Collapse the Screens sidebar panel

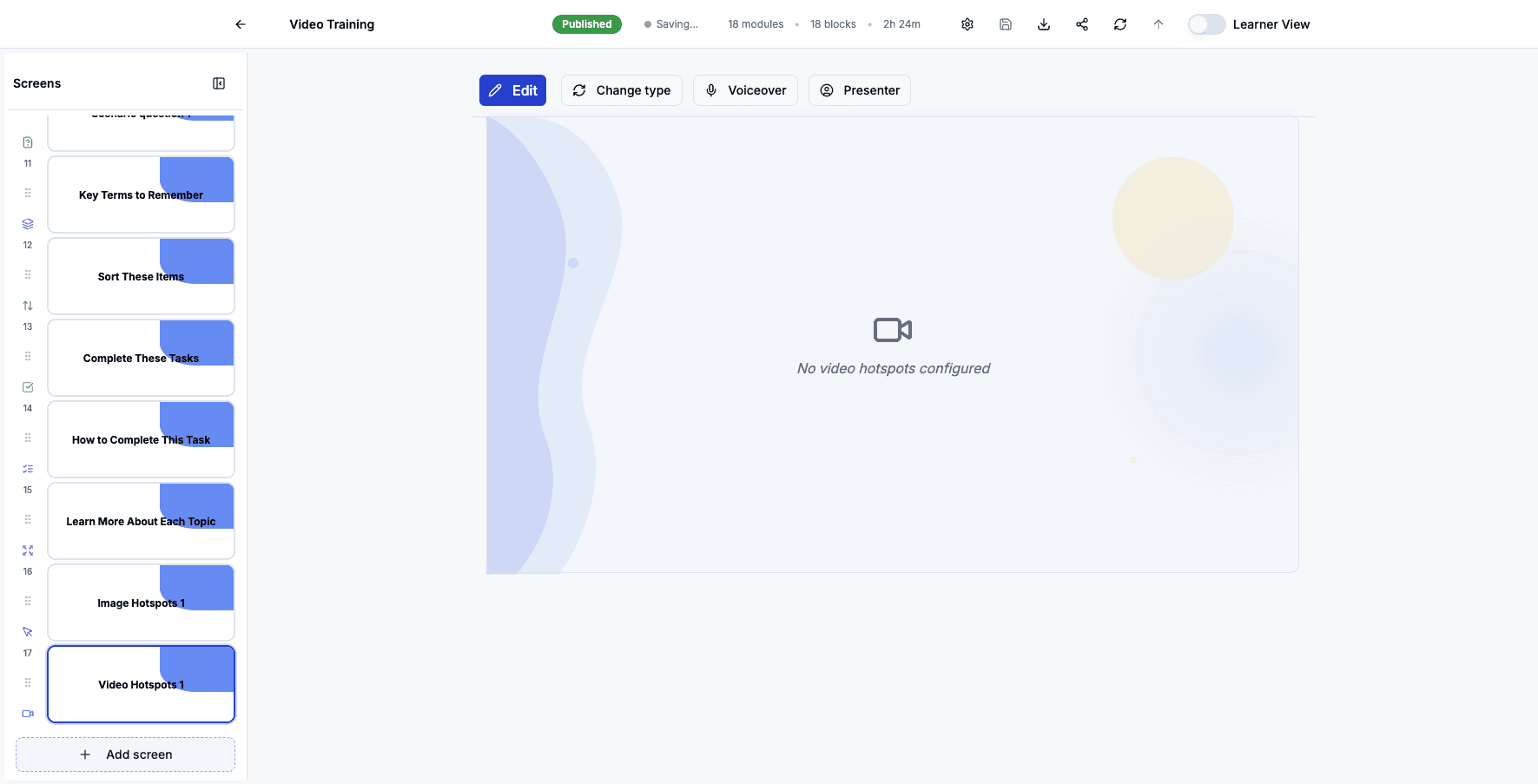pos(219,82)
